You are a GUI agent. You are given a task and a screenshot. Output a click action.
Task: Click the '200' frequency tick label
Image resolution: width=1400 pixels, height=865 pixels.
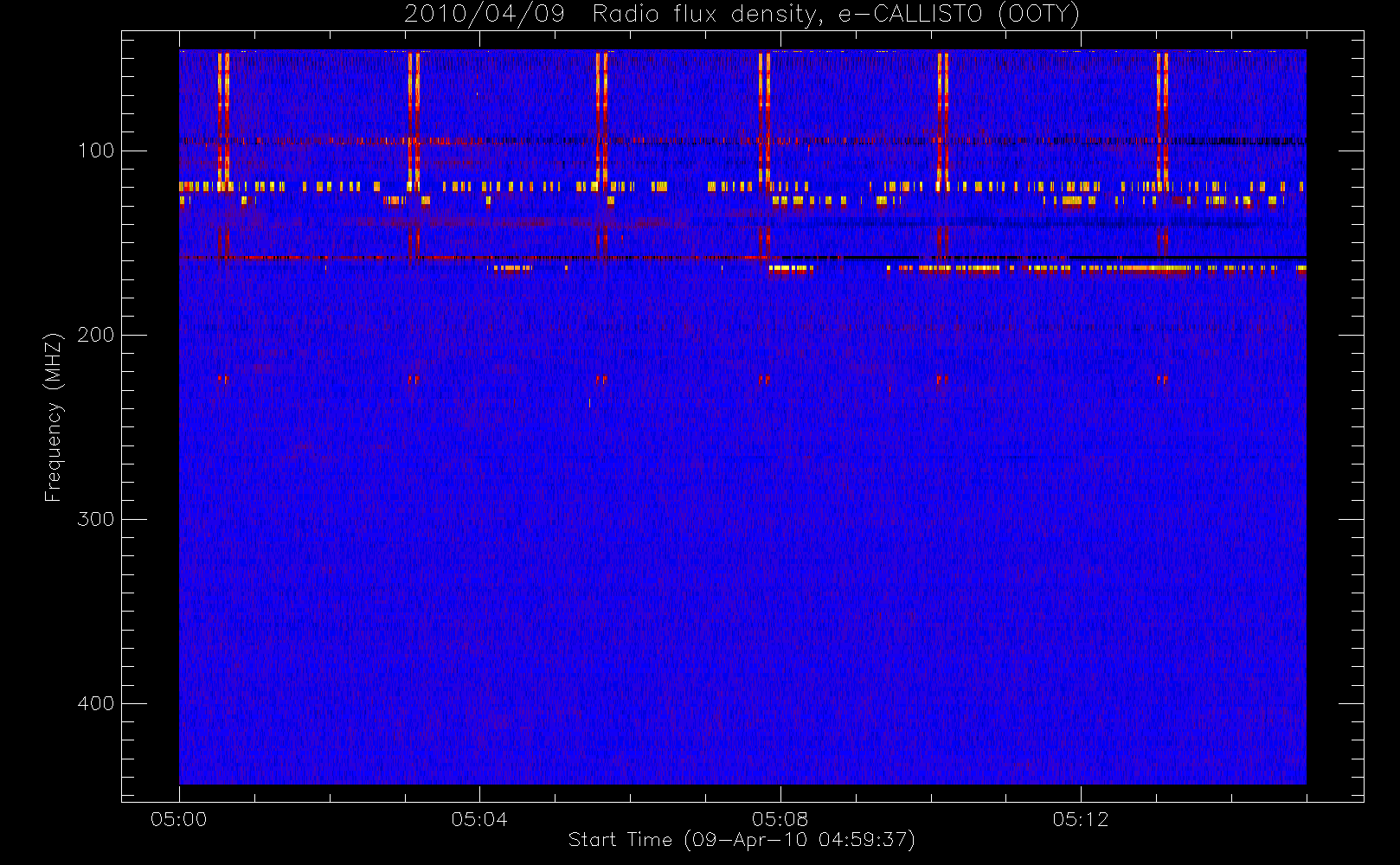[96, 335]
